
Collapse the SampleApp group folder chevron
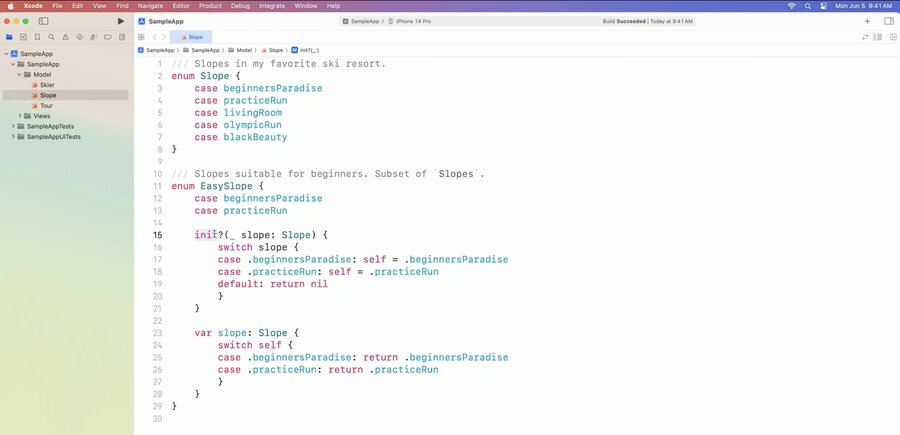[x=13, y=64]
